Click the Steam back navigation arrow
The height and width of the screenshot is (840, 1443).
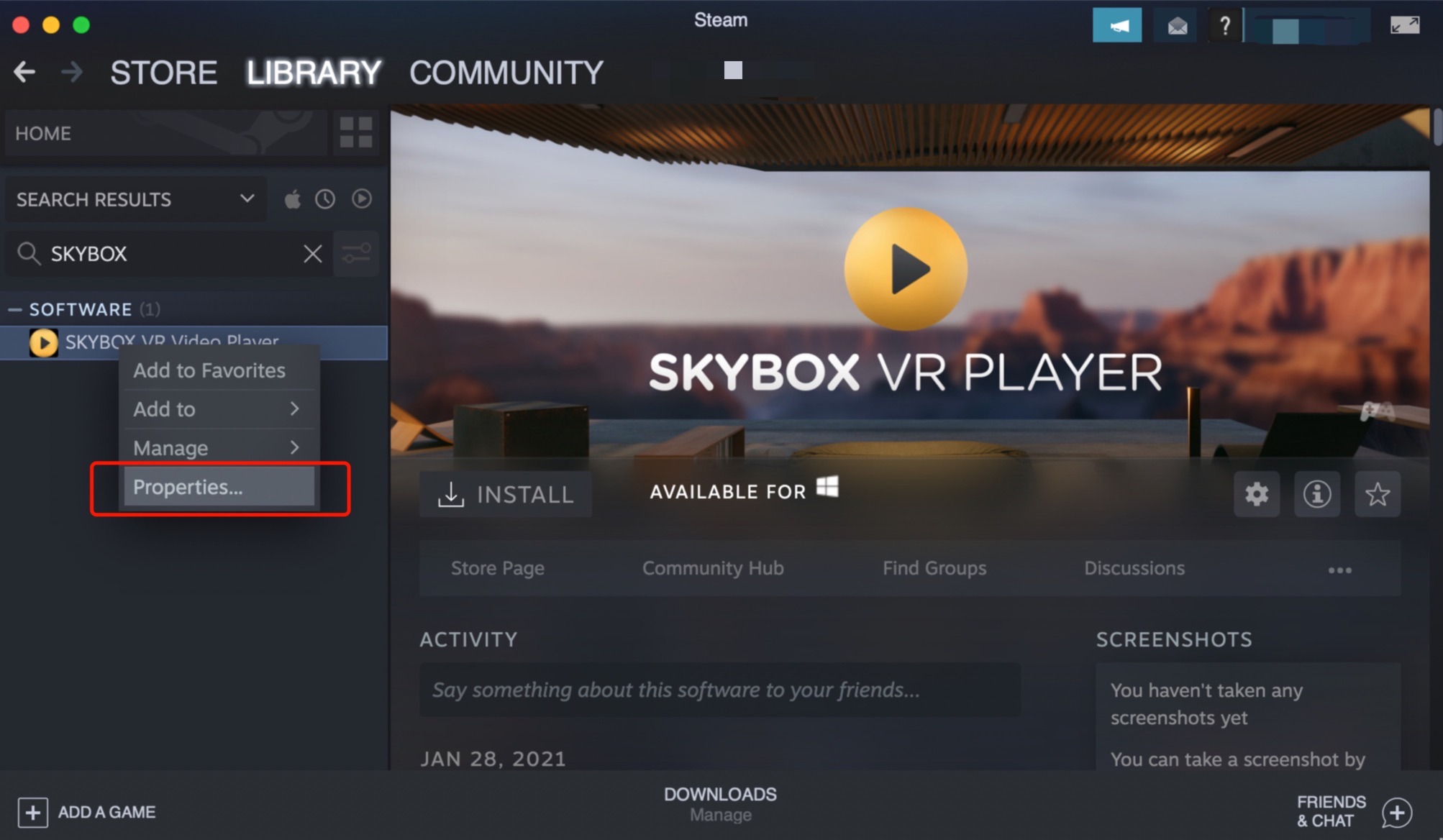24,72
